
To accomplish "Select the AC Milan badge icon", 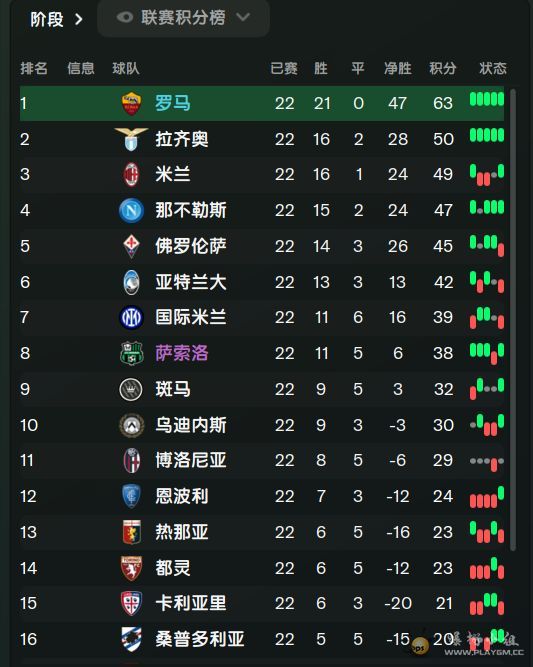I will (x=131, y=174).
